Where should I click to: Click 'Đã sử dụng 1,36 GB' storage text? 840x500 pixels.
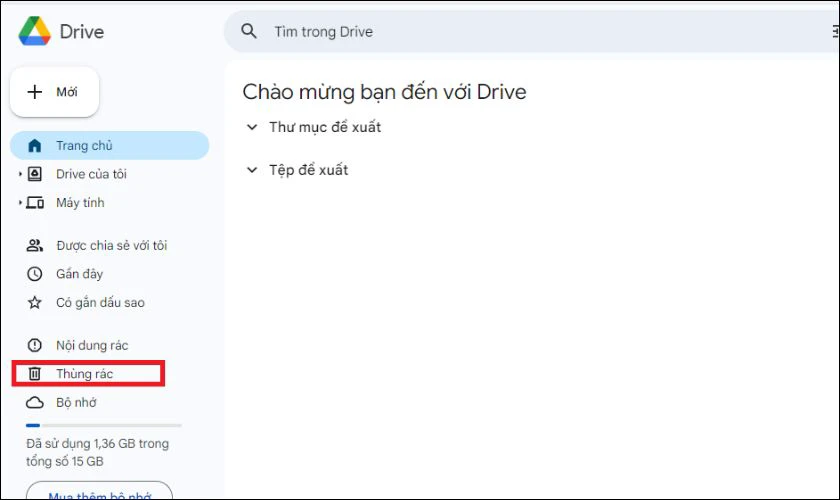coord(98,452)
